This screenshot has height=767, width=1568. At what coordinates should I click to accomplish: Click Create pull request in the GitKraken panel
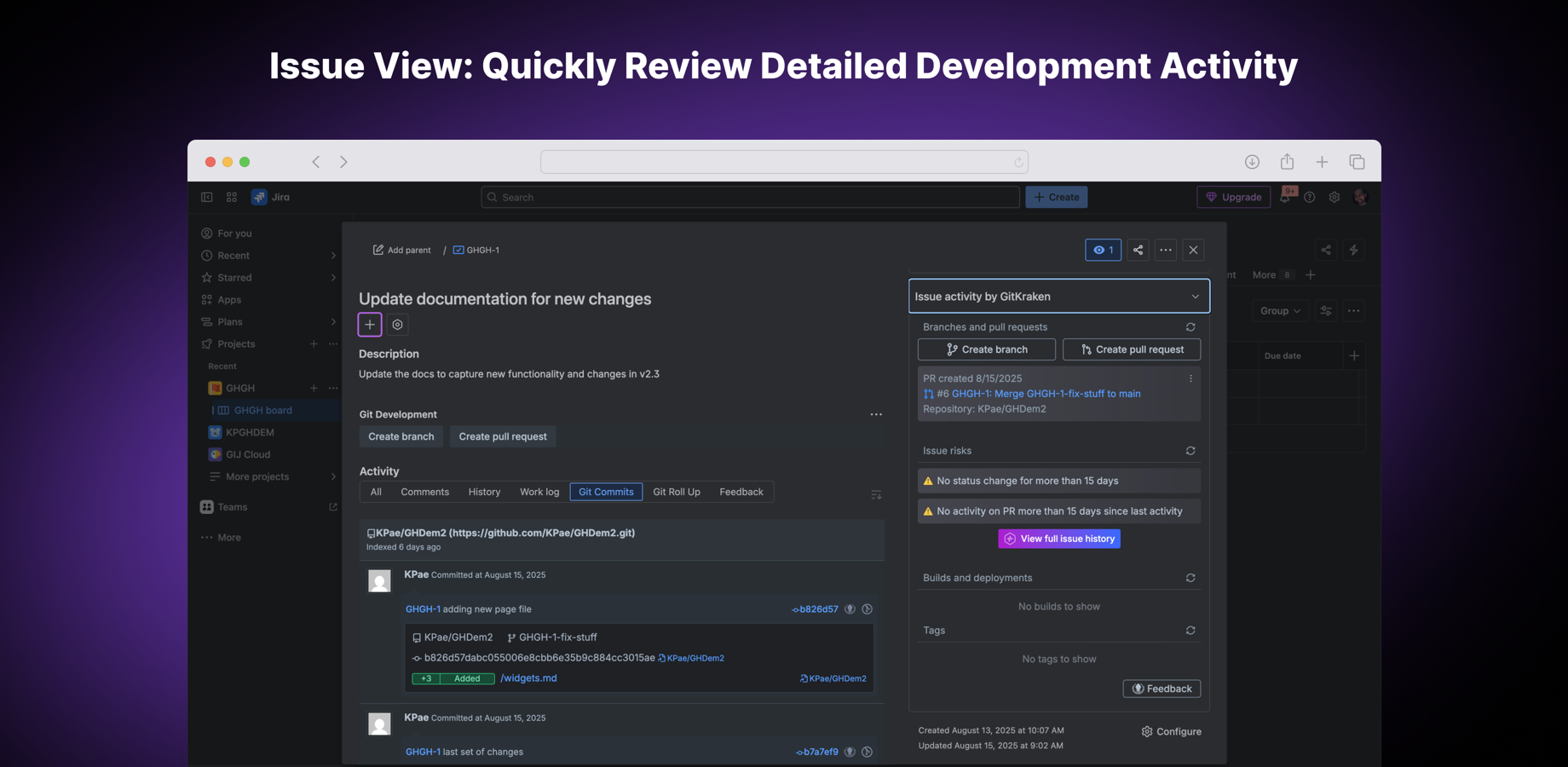click(1132, 349)
